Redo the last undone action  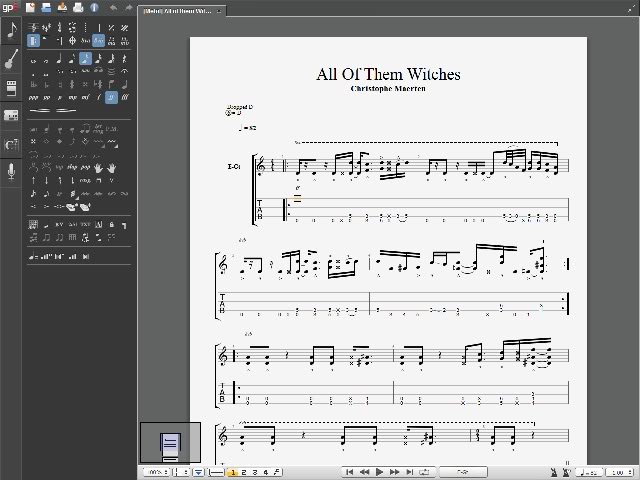(x=129, y=7)
